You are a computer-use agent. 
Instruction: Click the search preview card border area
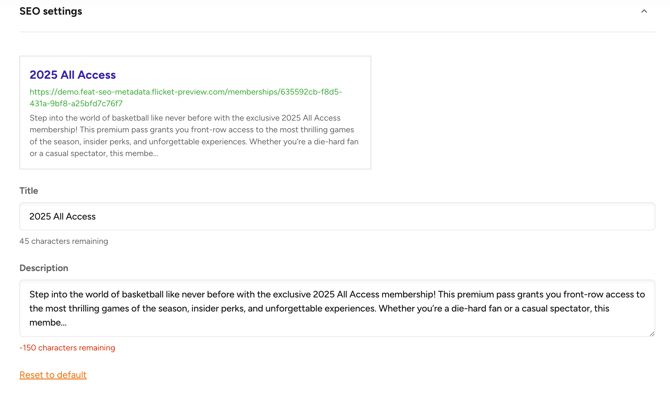pyautogui.click(x=195, y=56)
